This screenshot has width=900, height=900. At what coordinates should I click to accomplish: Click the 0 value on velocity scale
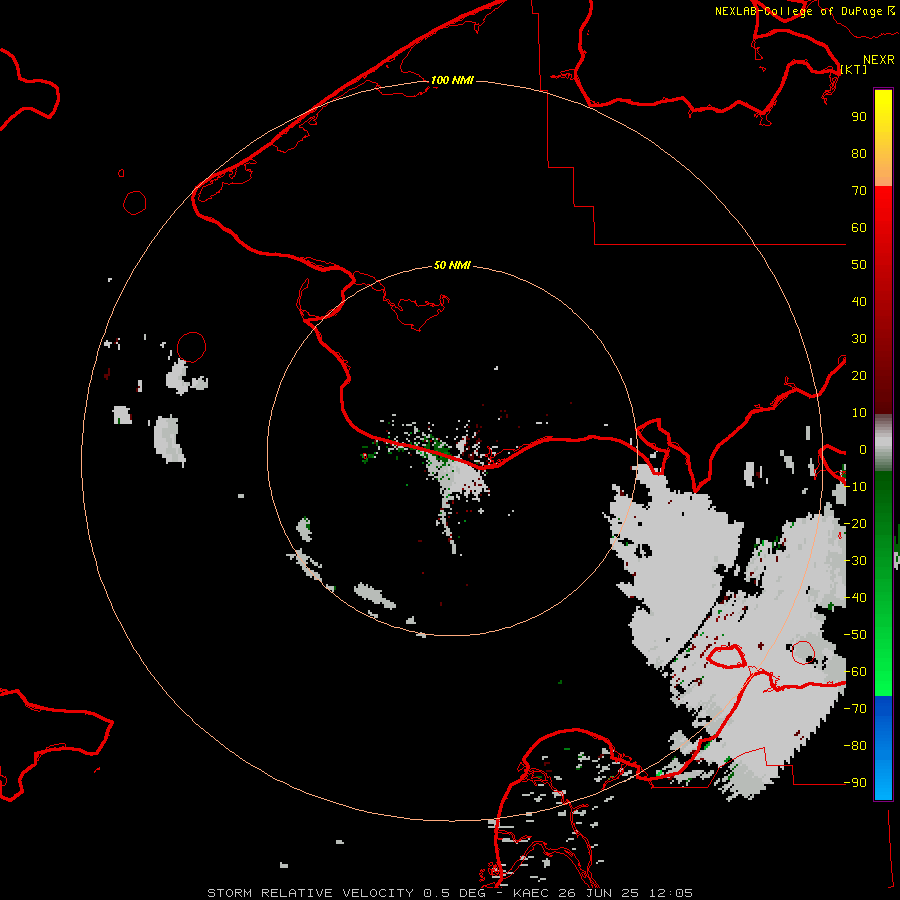click(x=863, y=450)
